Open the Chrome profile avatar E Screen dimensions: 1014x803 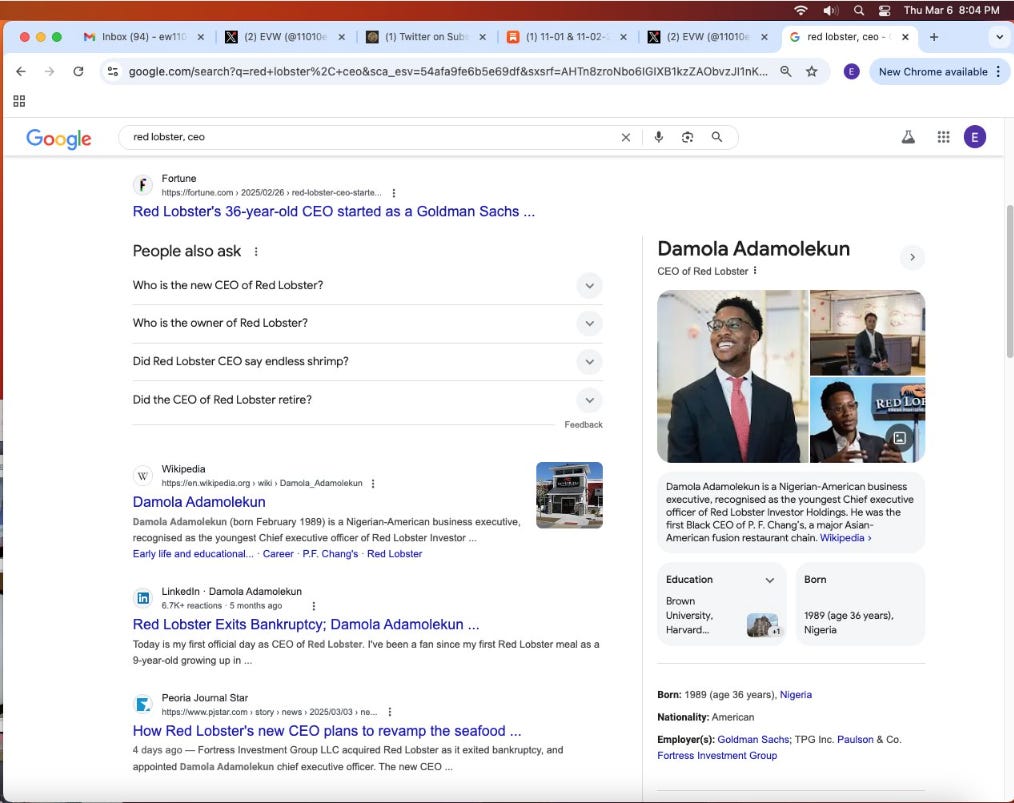click(x=852, y=72)
